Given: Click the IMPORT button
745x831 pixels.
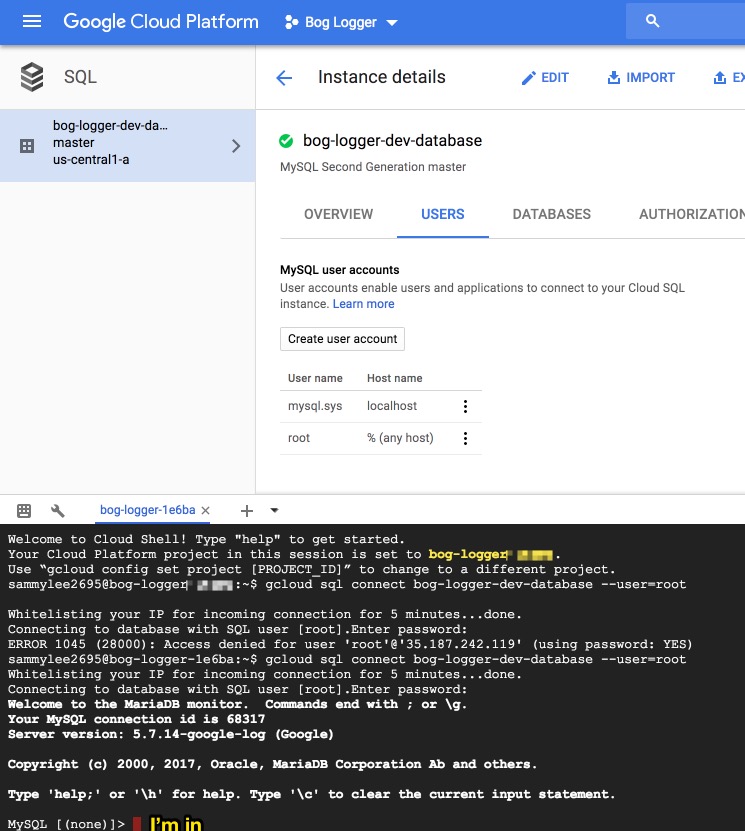Looking at the screenshot, I should [x=641, y=77].
